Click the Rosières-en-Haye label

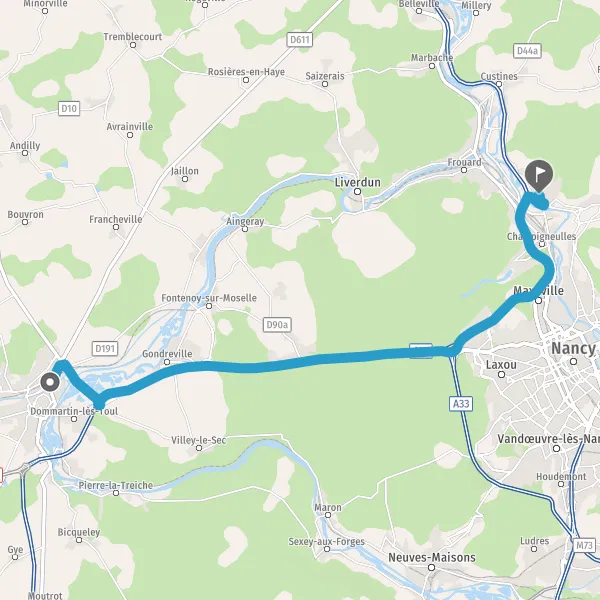[246, 72]
